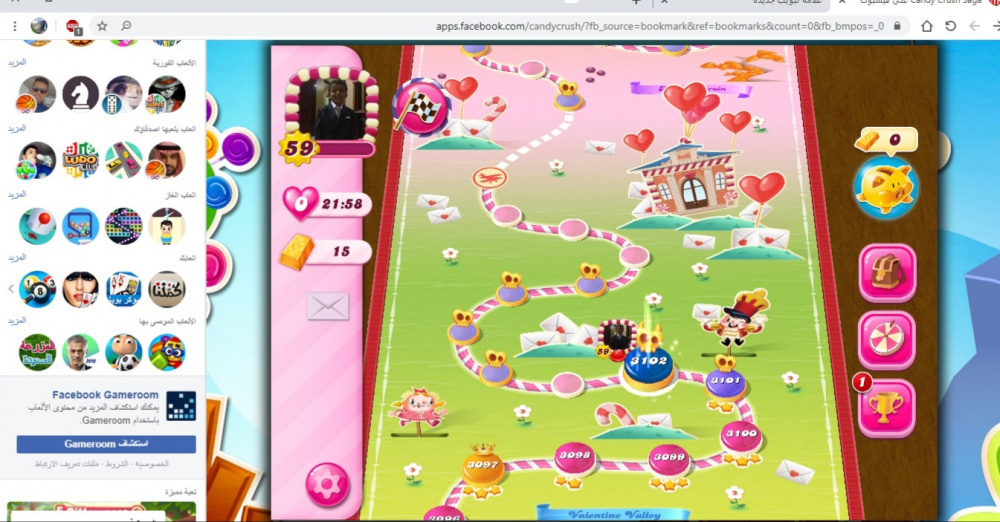Open the chess knight game icon
This screenshot has width=1000, height=522.
(x=80, y=93)
